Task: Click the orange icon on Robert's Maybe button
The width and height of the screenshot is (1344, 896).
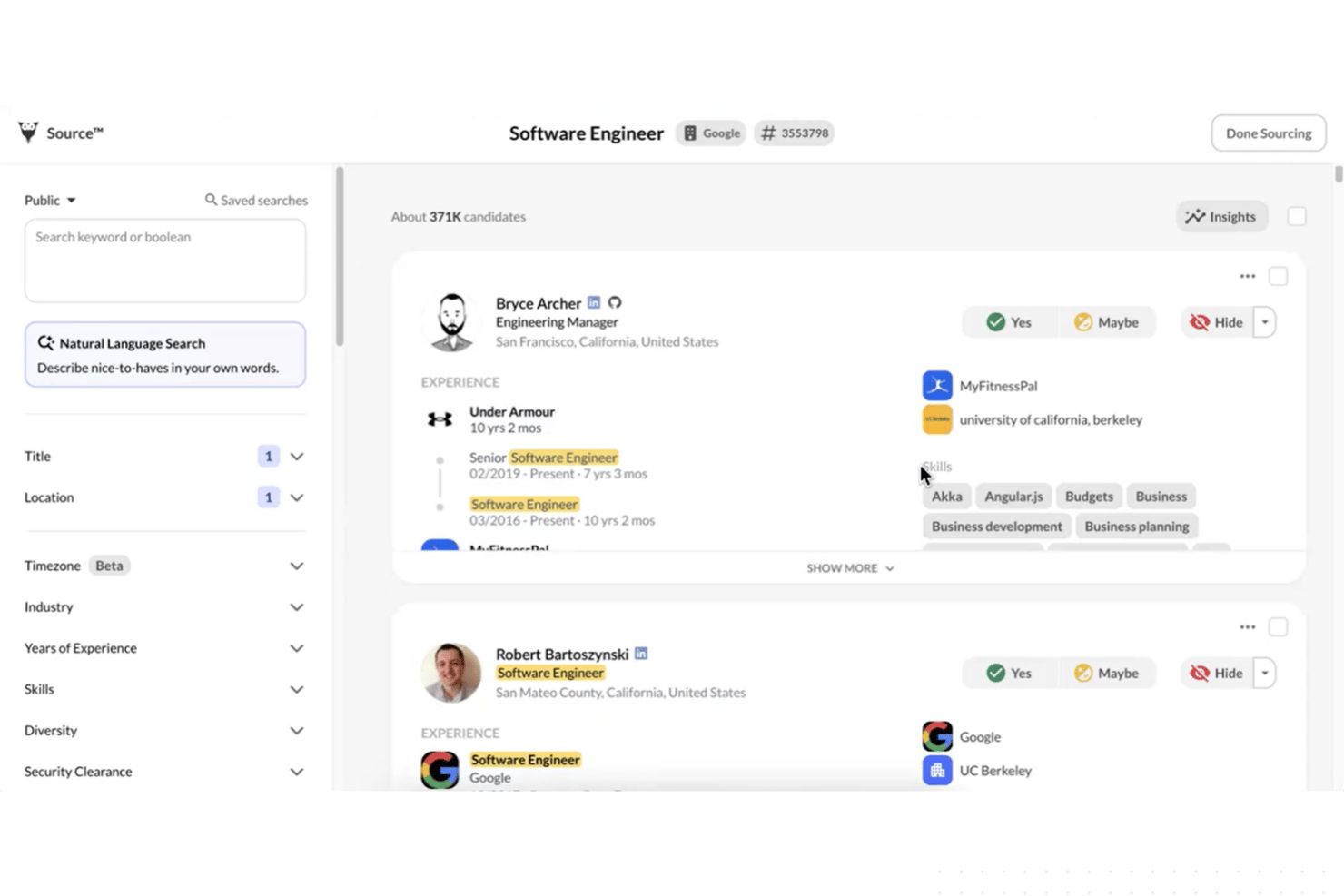Action: [x=1082, y=673]
